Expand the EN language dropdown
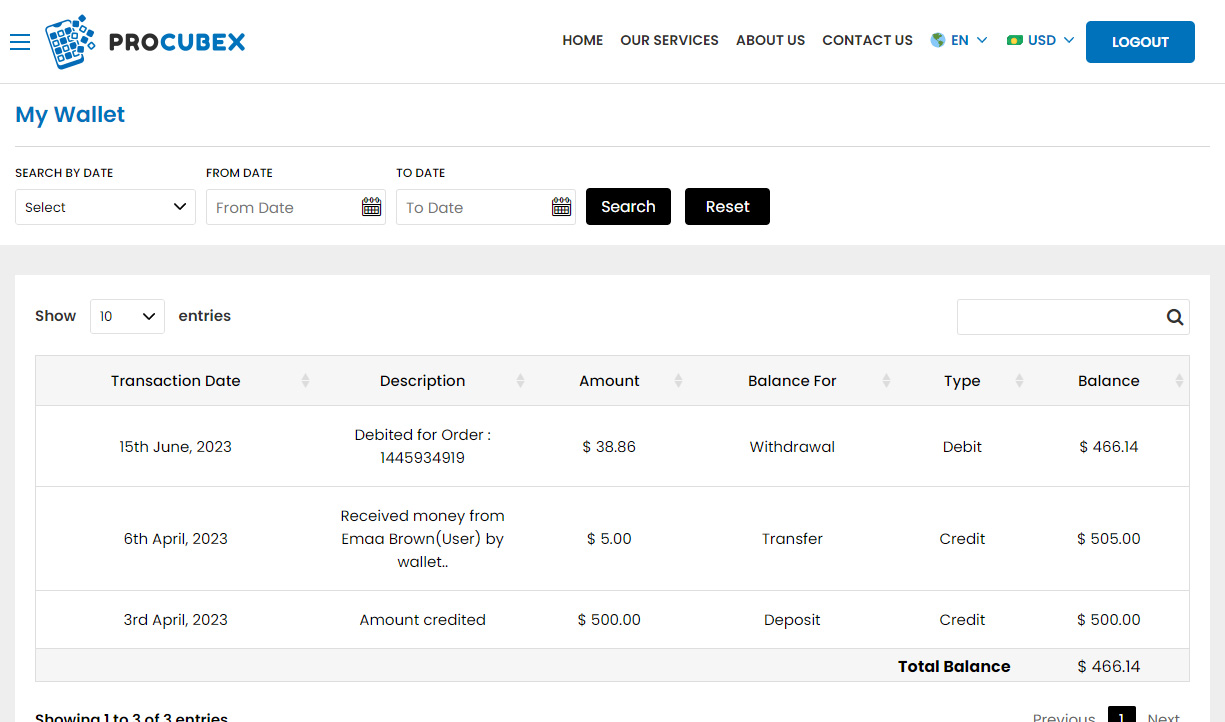Image resolution: width=1225 pixels, height=722 pixels. coord(959,40)
